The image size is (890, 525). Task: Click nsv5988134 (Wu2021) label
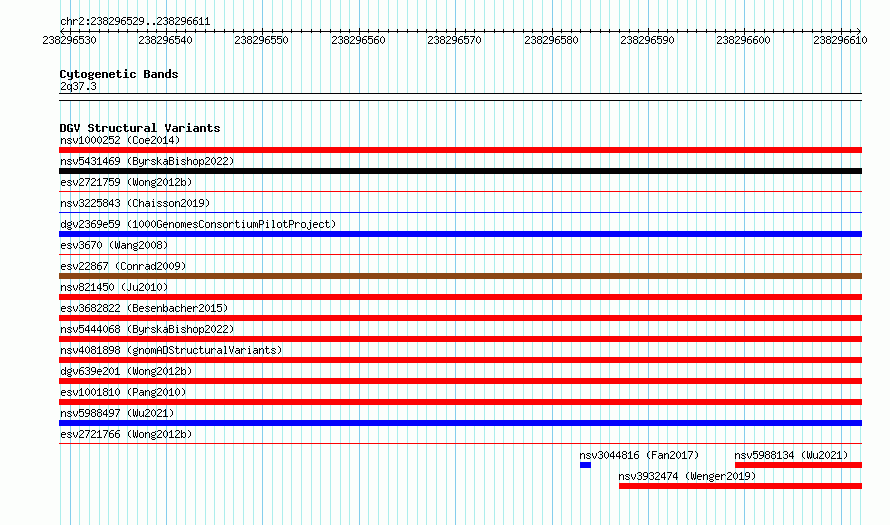pyautogui.click(x=791, y=455)
